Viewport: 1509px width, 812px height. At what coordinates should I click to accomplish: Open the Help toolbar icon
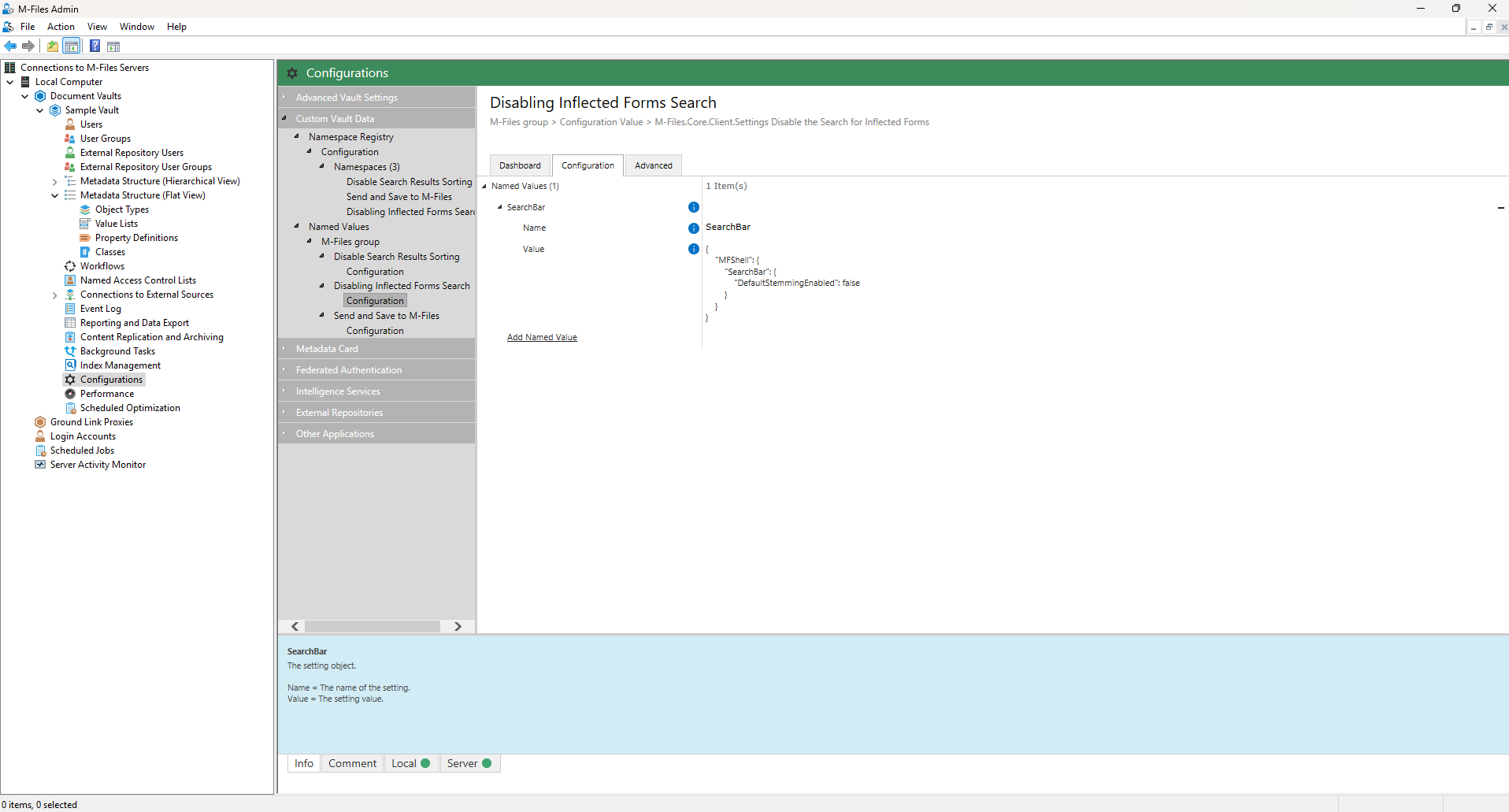click(x=95, y=46)
